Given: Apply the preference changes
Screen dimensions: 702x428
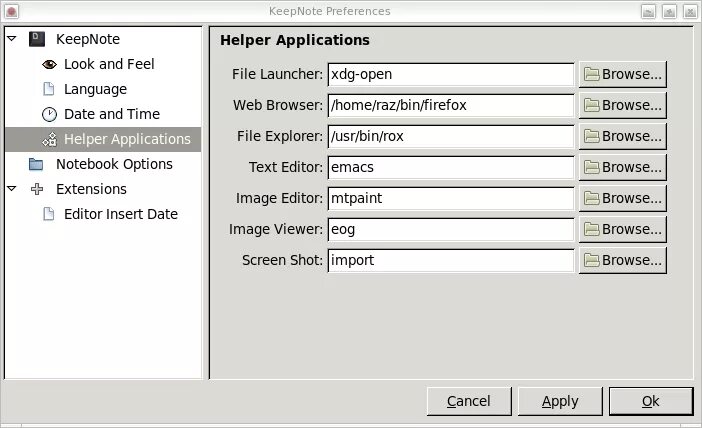Looking at the screenshot, I should click(560, 401).
